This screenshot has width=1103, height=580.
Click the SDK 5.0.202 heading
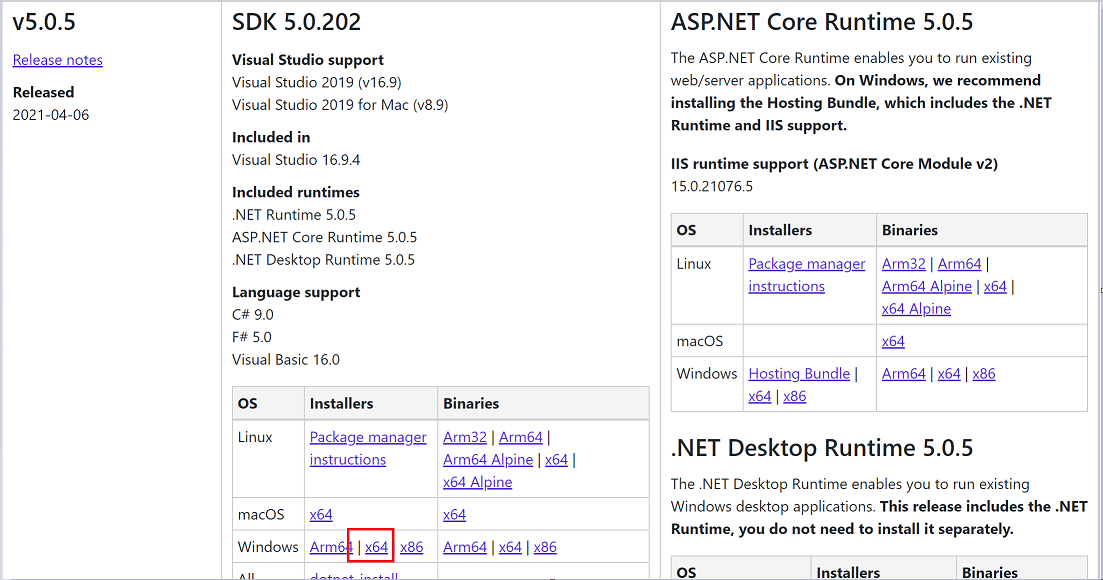[296, 22]
